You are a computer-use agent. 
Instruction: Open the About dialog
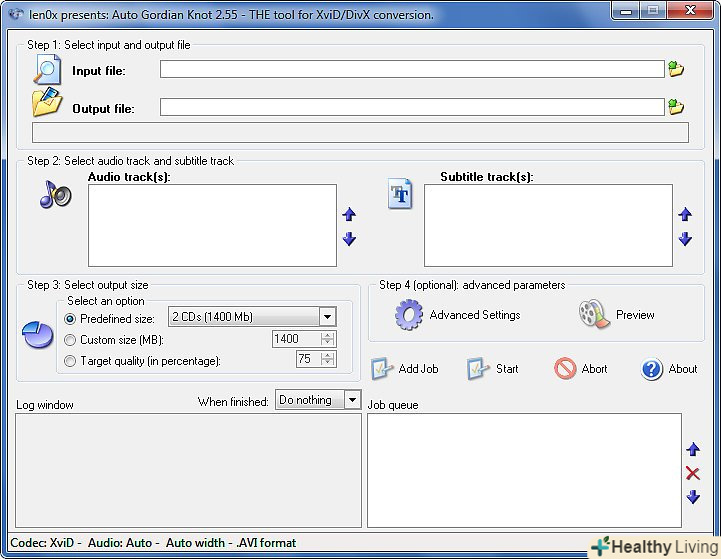669,369
